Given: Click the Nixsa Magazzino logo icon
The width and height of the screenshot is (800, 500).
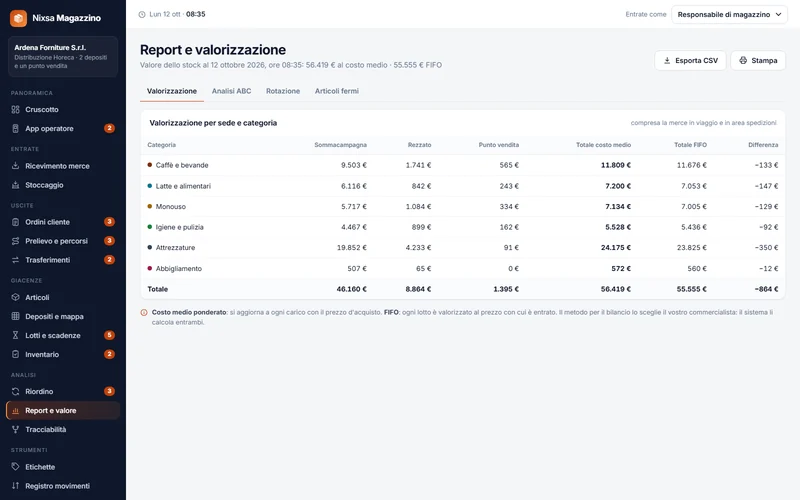Looking at the screenshot, I should pos(18,18).
